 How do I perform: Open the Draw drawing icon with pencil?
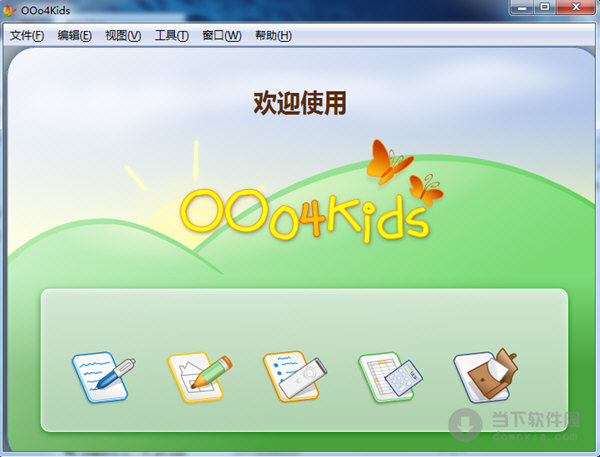(x=199, y=377)
